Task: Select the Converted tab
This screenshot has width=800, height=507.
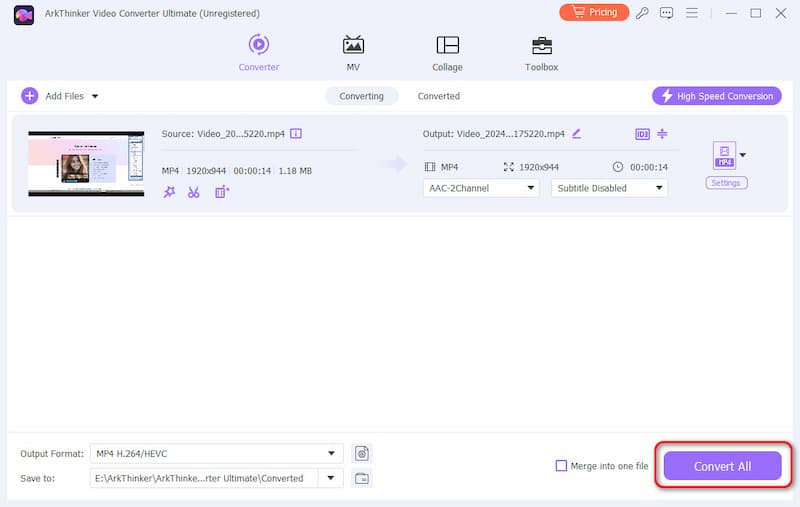Action: click(x=438, y=96)
